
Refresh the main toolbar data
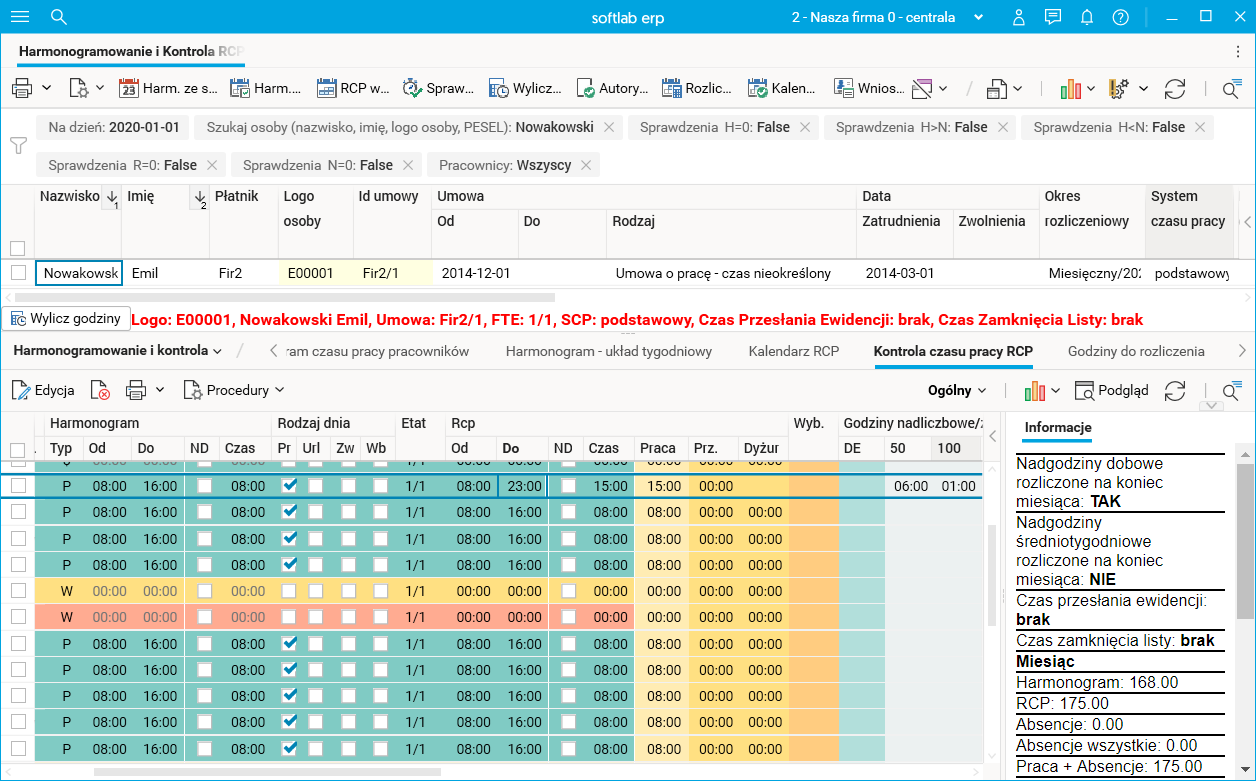tap(1175, 89)
